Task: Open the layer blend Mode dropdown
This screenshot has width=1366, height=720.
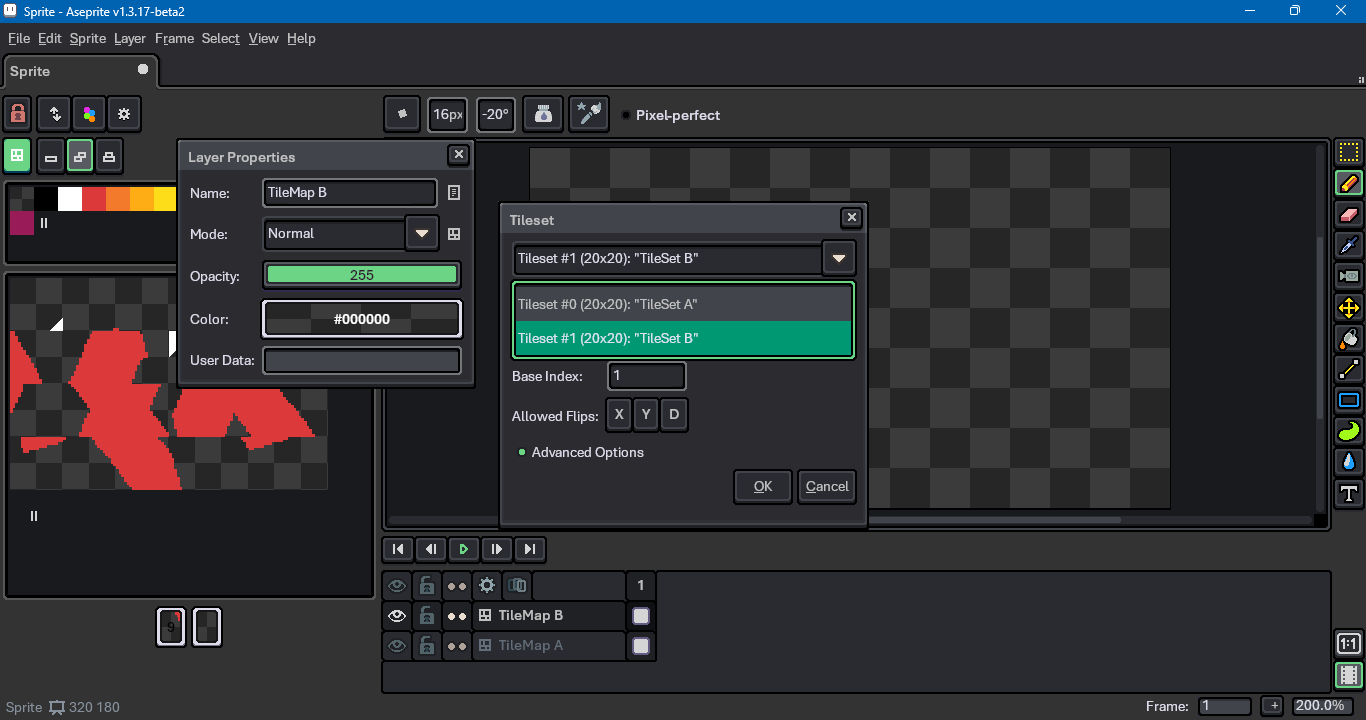Action: (x=422, y=234)
